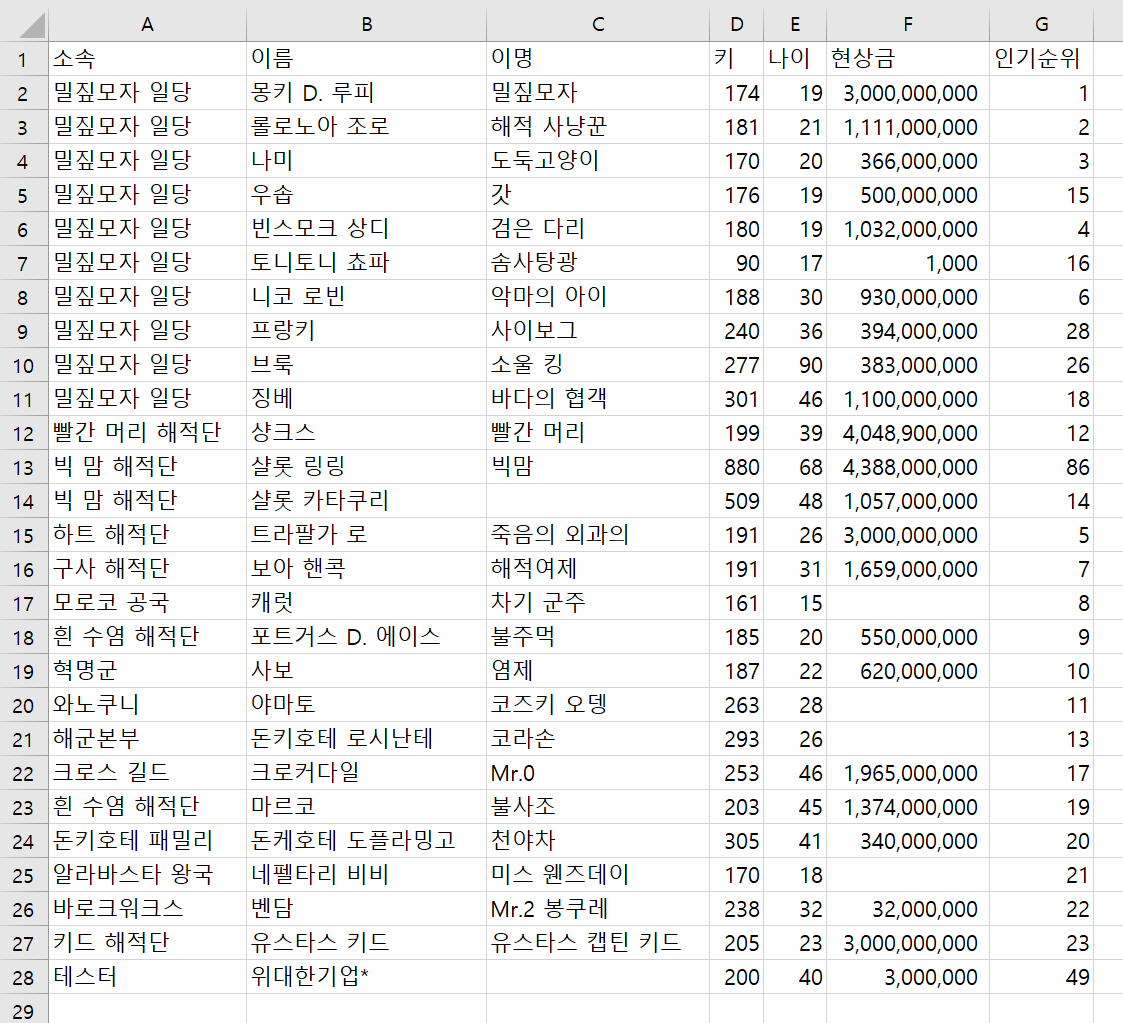Viewport: 1123px width, 1023px height.
Task: Select cell 크로커다일
Action: click(x=367, y=774)
